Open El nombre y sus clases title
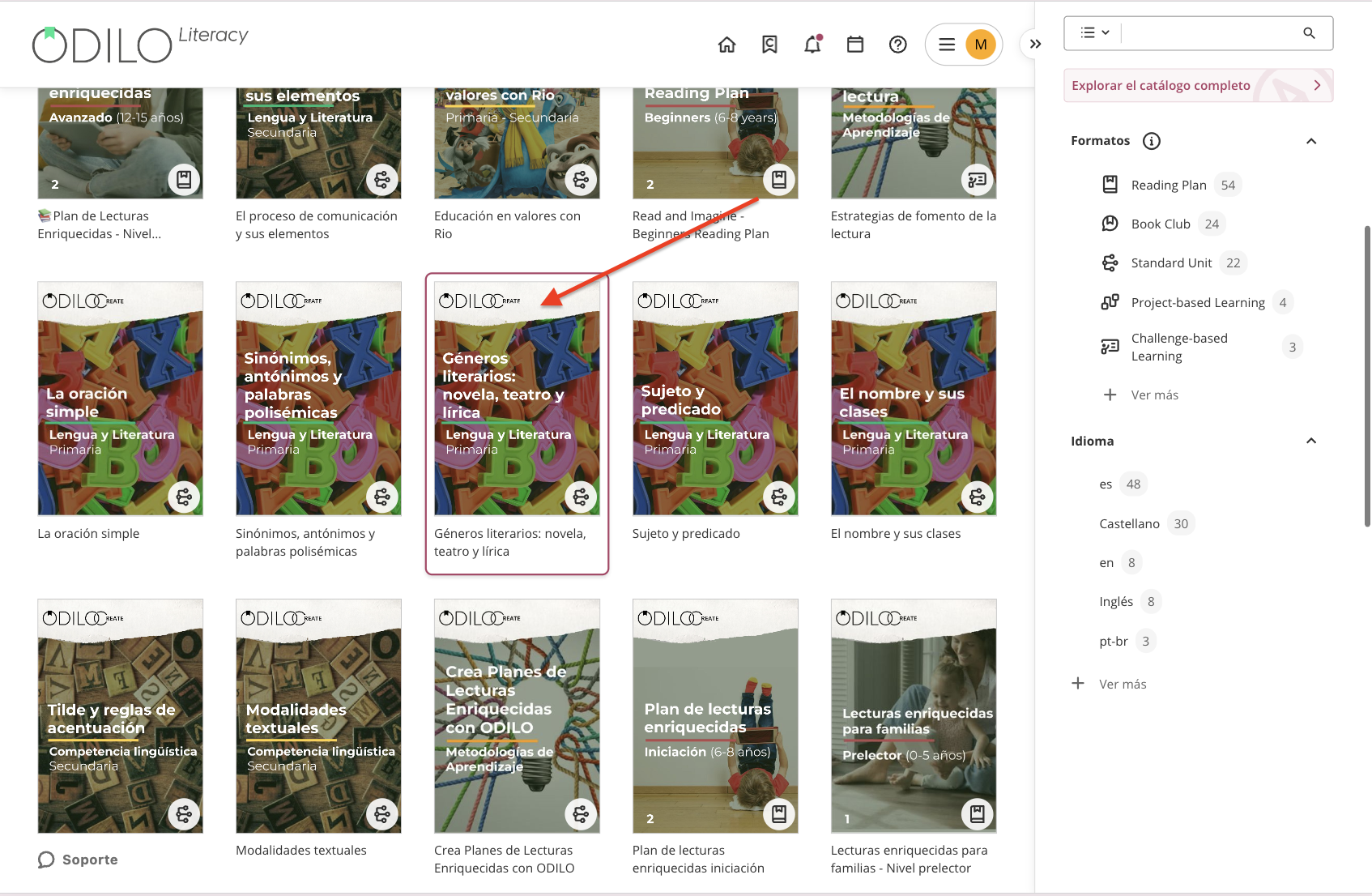Viewport: 1372px width, 896px height. tap(896, 533)
